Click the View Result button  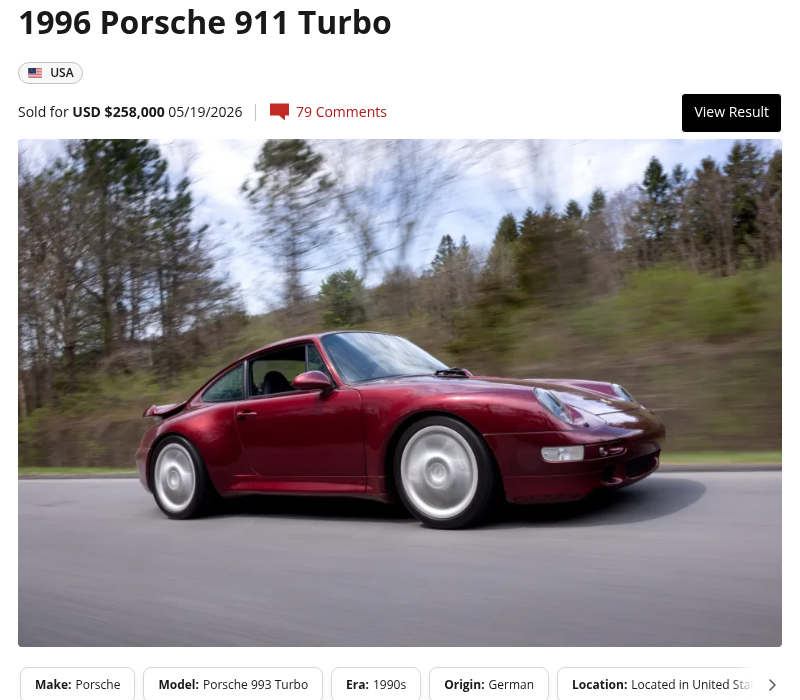731,113
